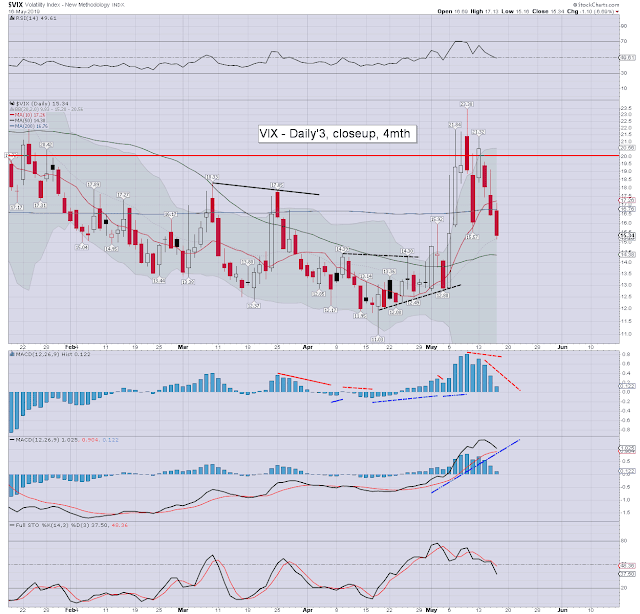Click the RSI 70 overbought axis label
Image resolution: width=640 pixels, height=614 pixels.
click(624, 41)
